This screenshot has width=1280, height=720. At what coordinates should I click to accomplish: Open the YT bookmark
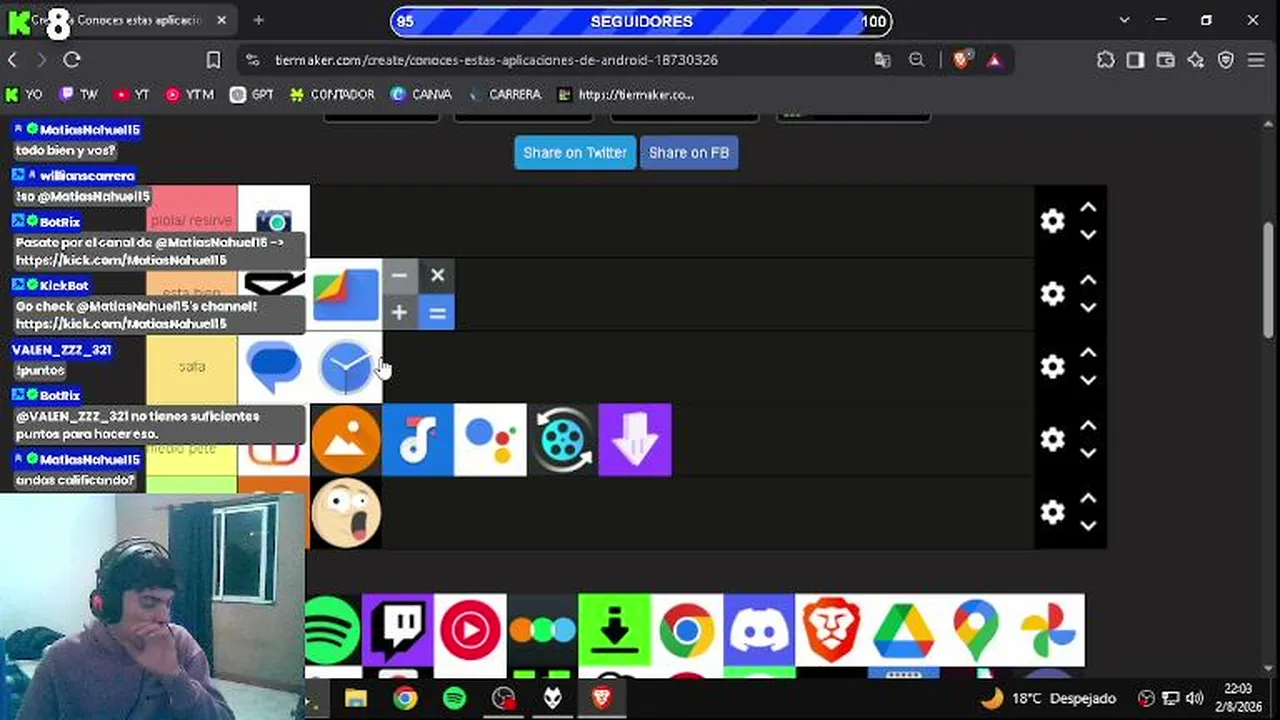131,95
